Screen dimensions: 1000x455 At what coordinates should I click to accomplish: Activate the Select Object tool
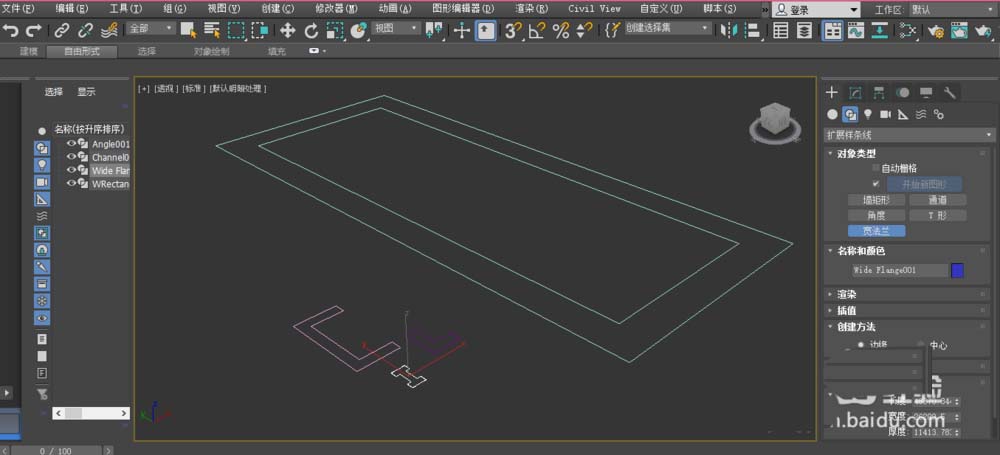189,30
